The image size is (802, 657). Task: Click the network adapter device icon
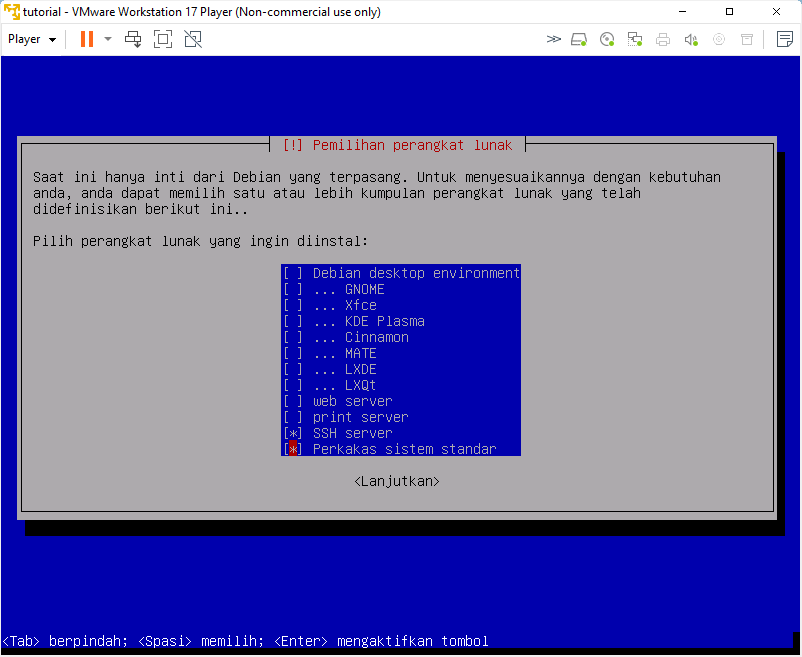pos(635,39)
